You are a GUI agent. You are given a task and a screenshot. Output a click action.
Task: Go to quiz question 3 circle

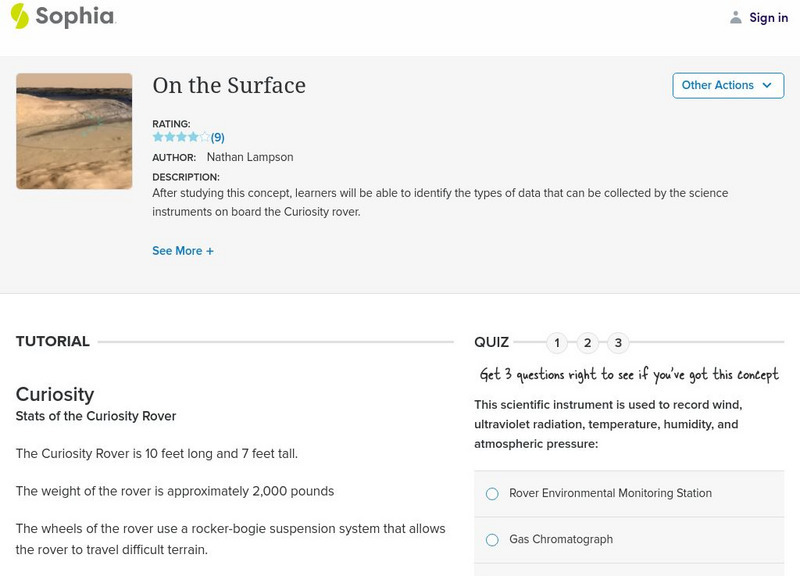(618, 343)
